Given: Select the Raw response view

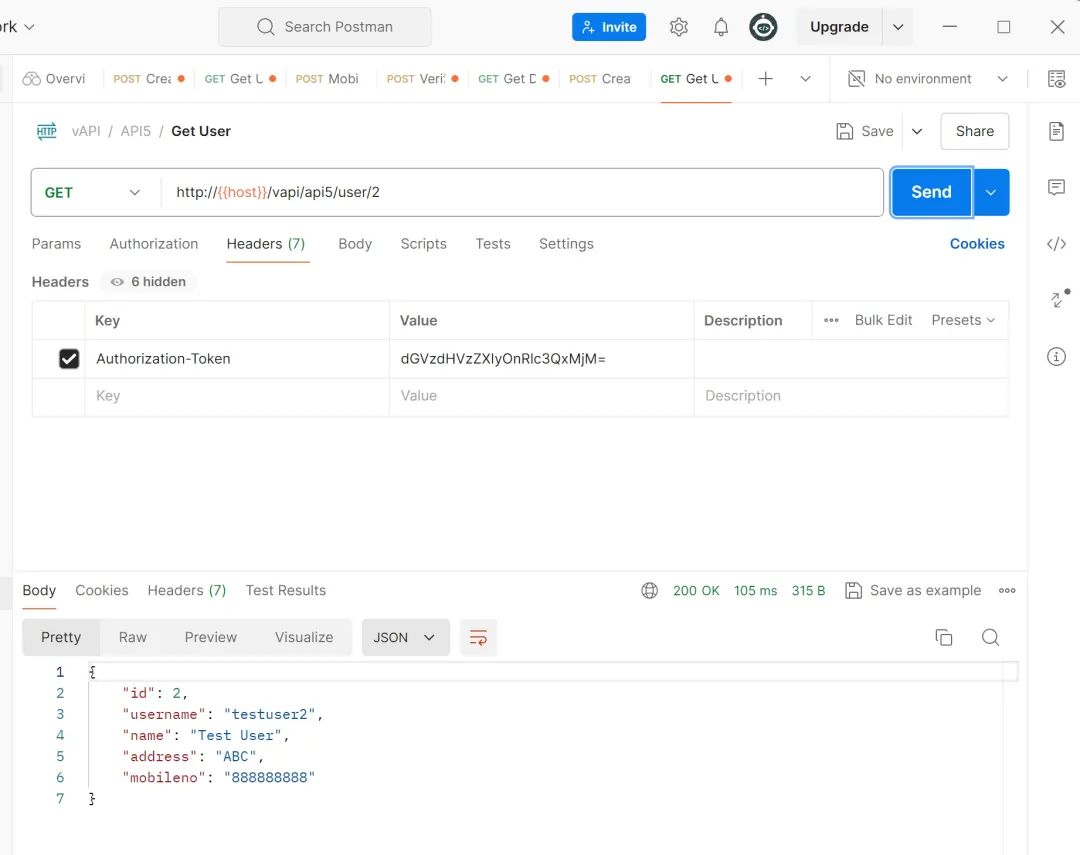Looking at the screenshot, I should 132,637.
